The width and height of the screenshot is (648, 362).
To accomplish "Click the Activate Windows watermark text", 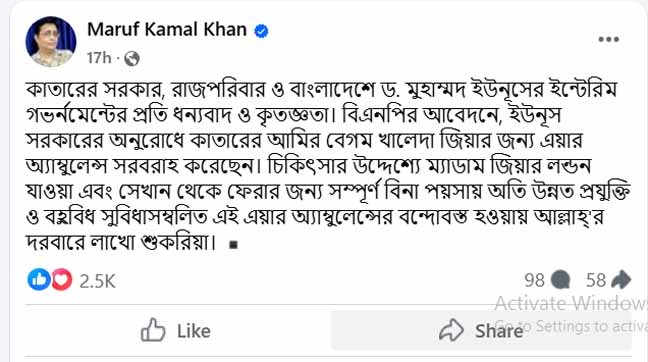I will pos(571,304).
